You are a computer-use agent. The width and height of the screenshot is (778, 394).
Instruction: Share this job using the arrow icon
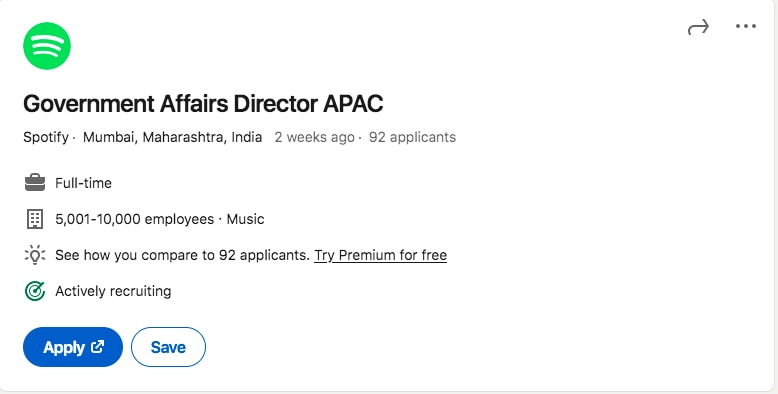(698, 27)
